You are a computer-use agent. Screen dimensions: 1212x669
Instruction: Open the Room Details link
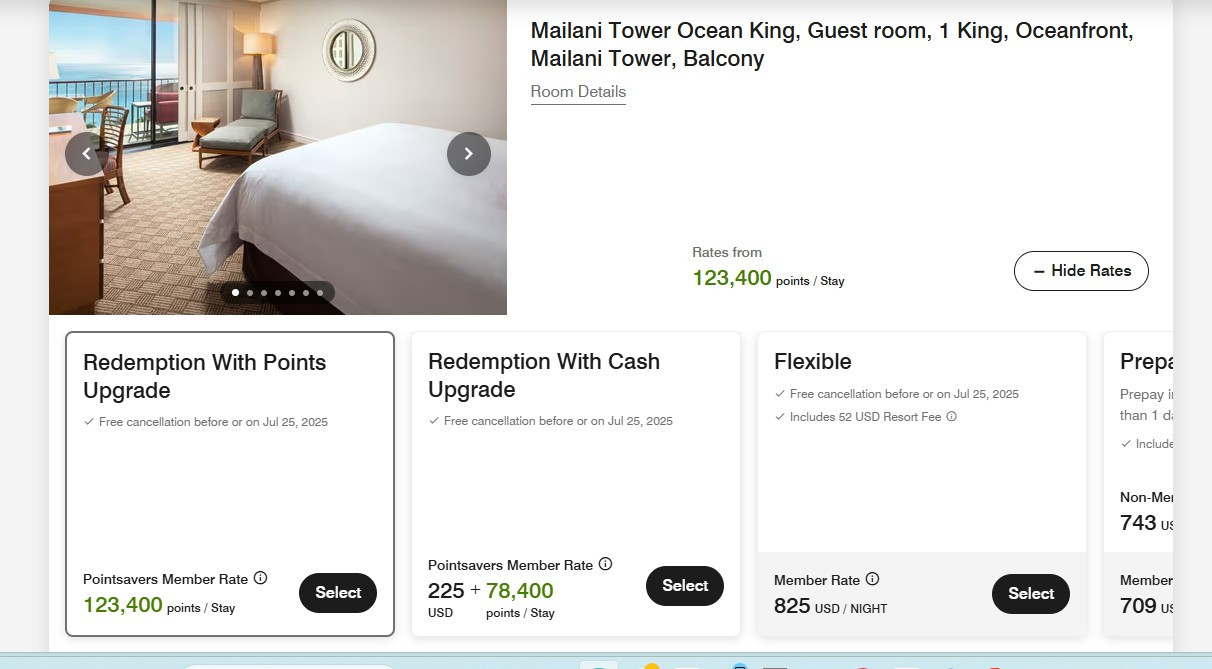tap(578, 91)
